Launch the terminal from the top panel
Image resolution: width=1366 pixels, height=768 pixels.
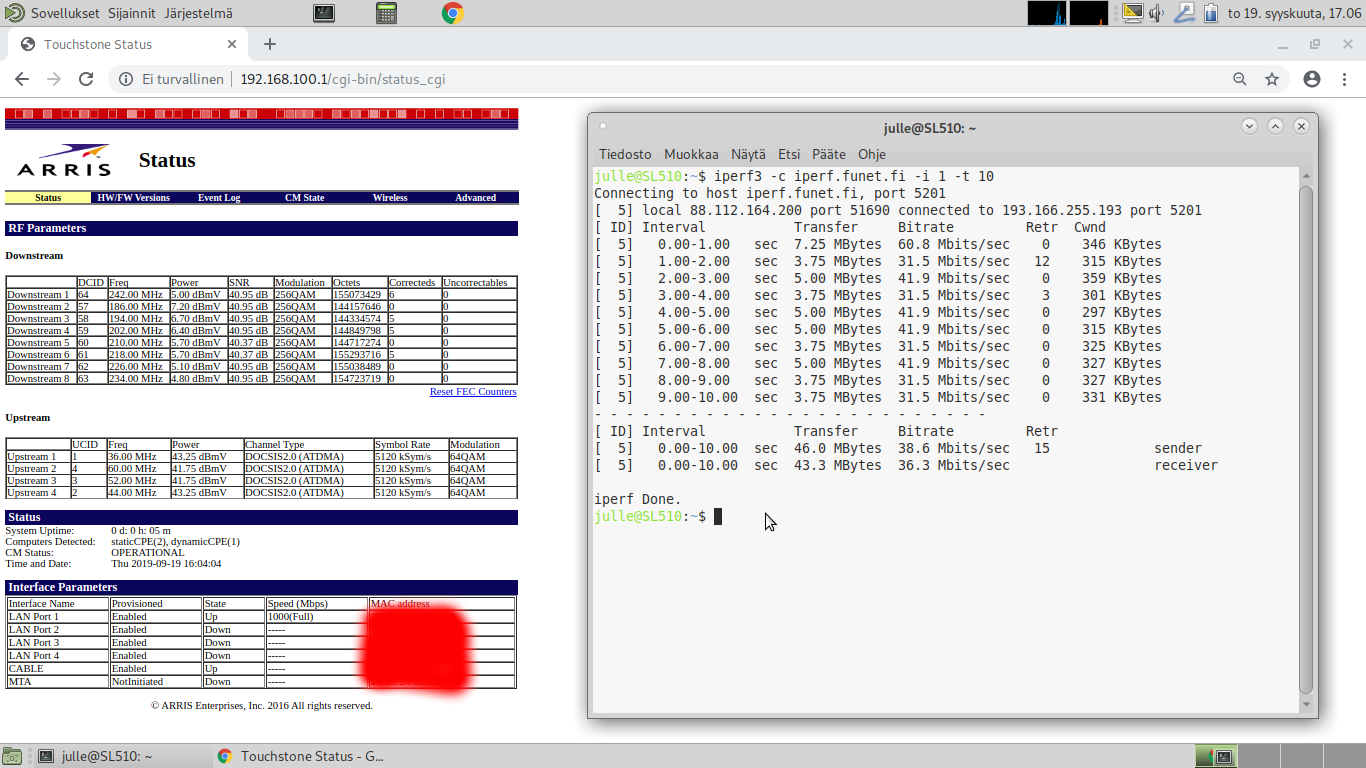[x=324, y=13]
